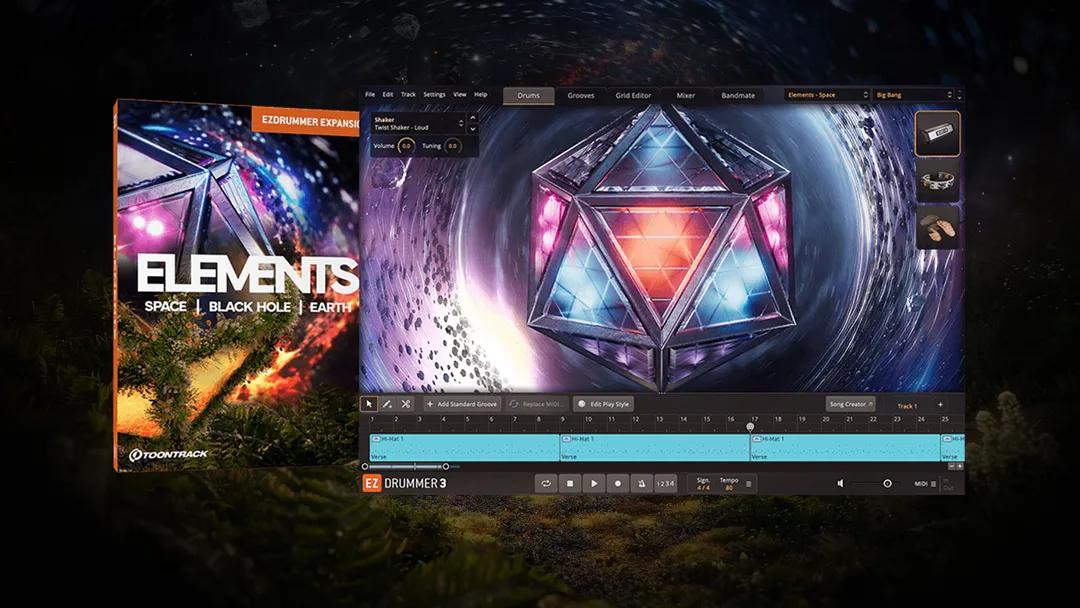Select the scissors split tool
This screenshot has width=1080, height=608.
click(x=405, y=404)
